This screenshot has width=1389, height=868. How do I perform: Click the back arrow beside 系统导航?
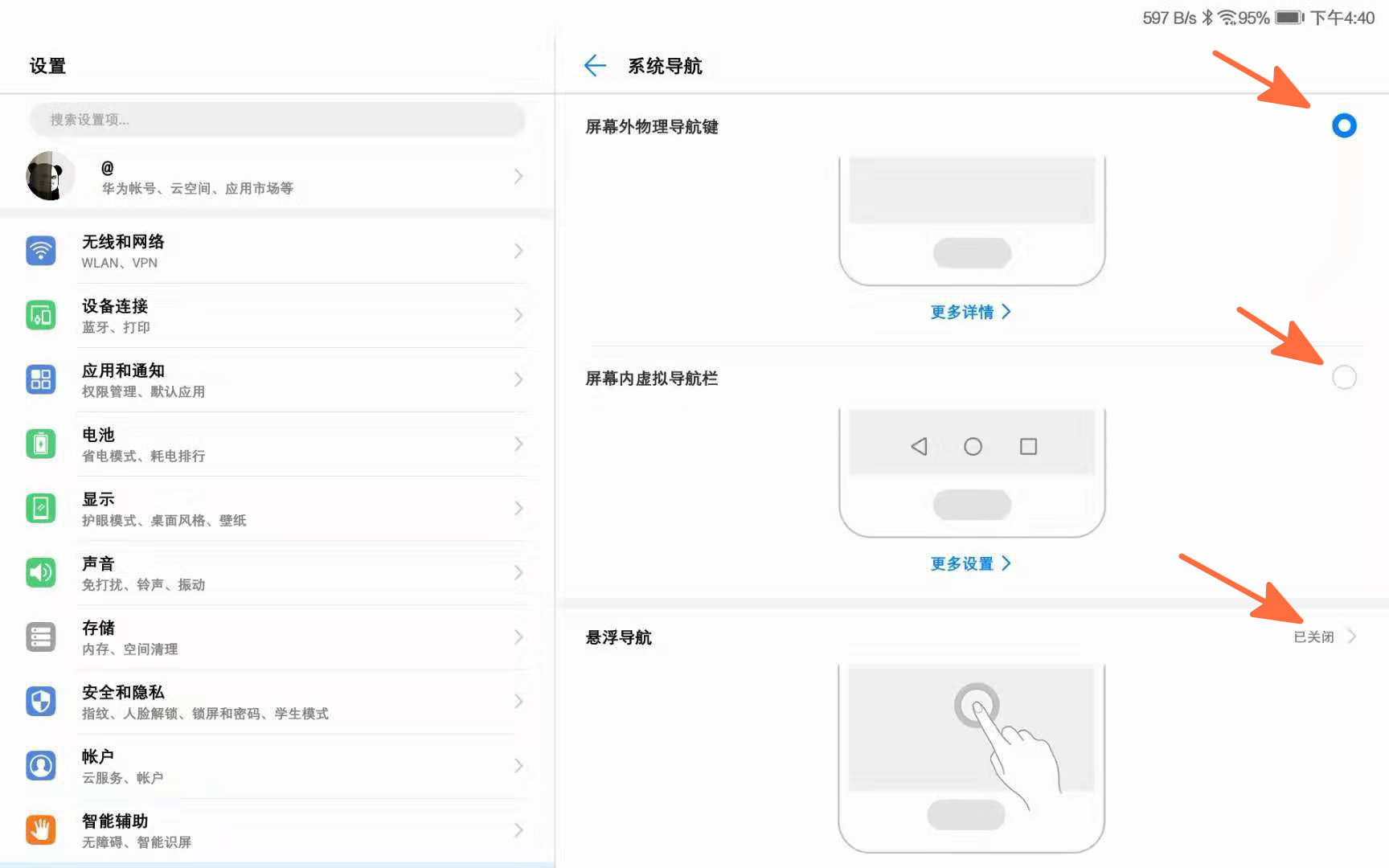(595, 66)
